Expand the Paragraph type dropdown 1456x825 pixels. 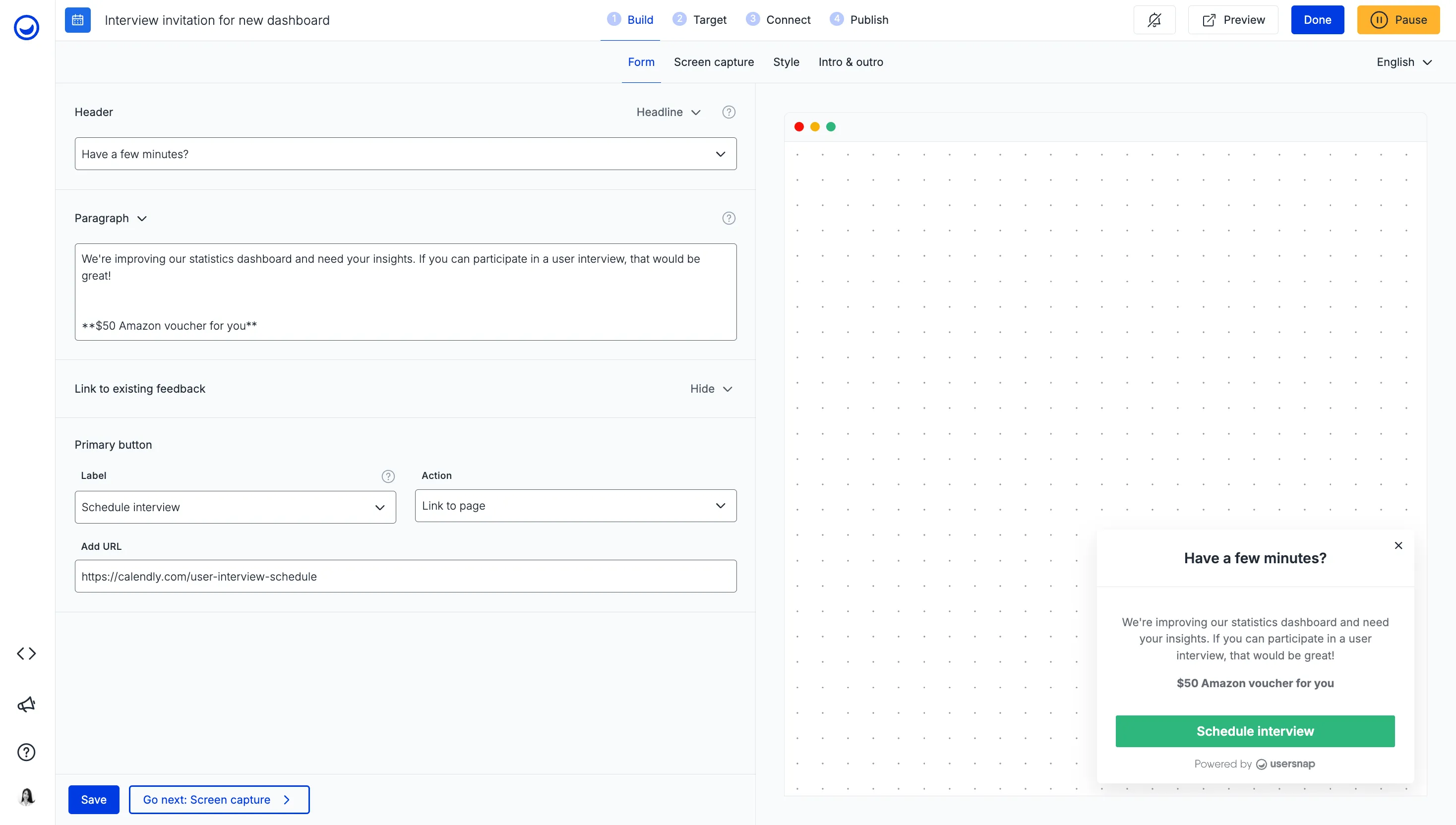(111, 218)
